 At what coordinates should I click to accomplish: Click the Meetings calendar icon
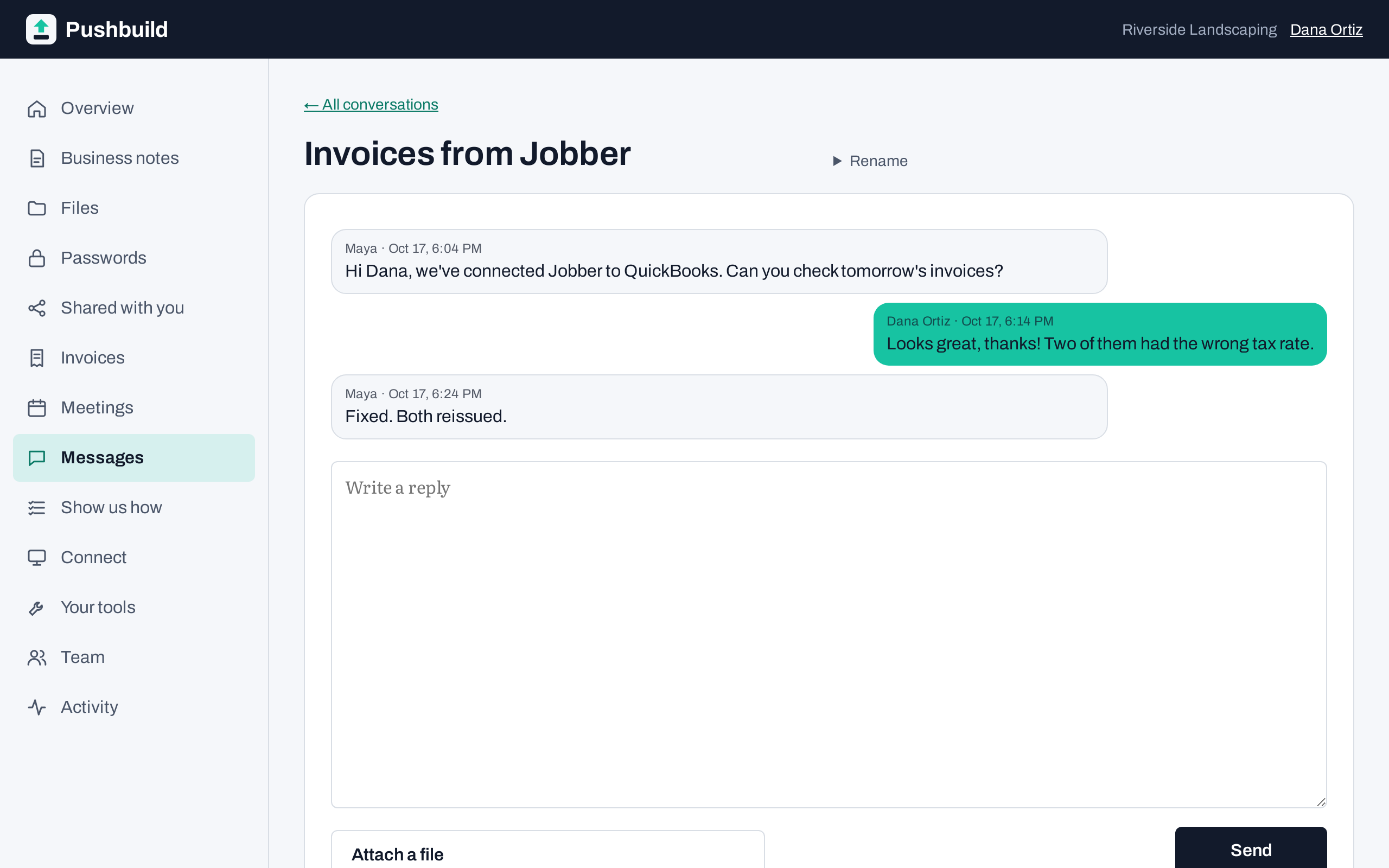[x=37, y=408]
